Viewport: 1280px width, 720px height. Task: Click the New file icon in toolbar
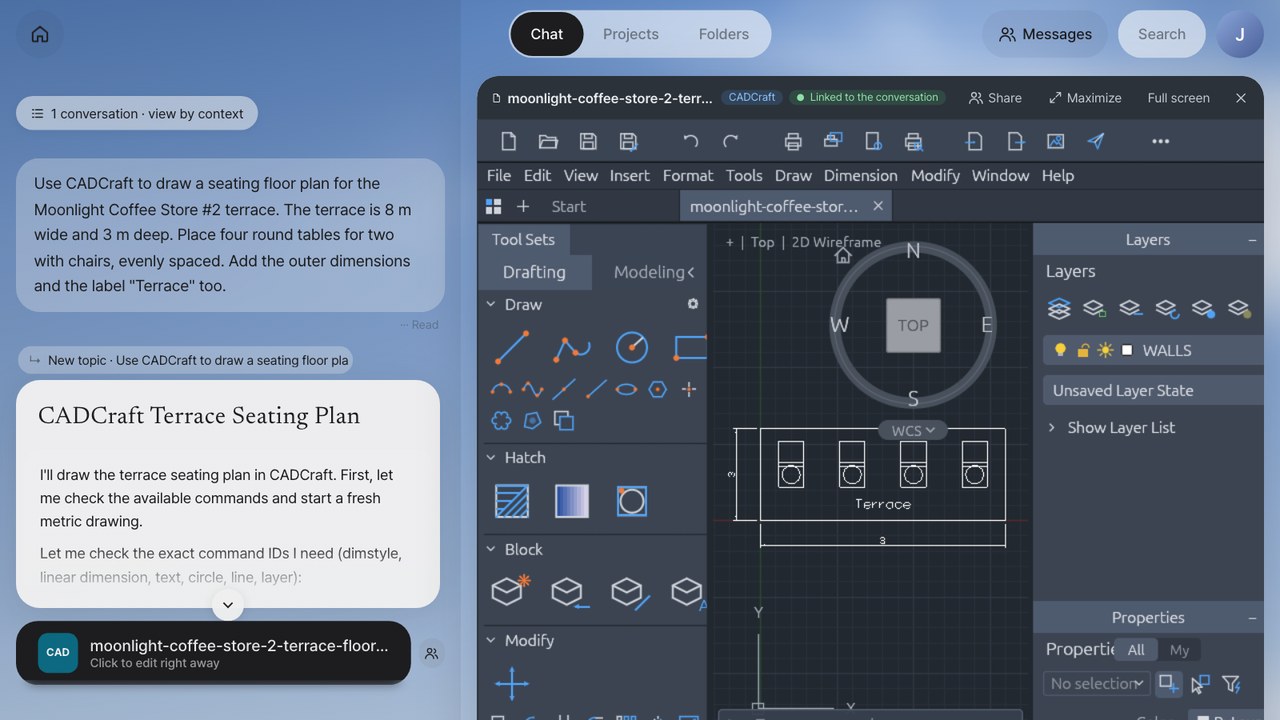click(x=508, y=141)
